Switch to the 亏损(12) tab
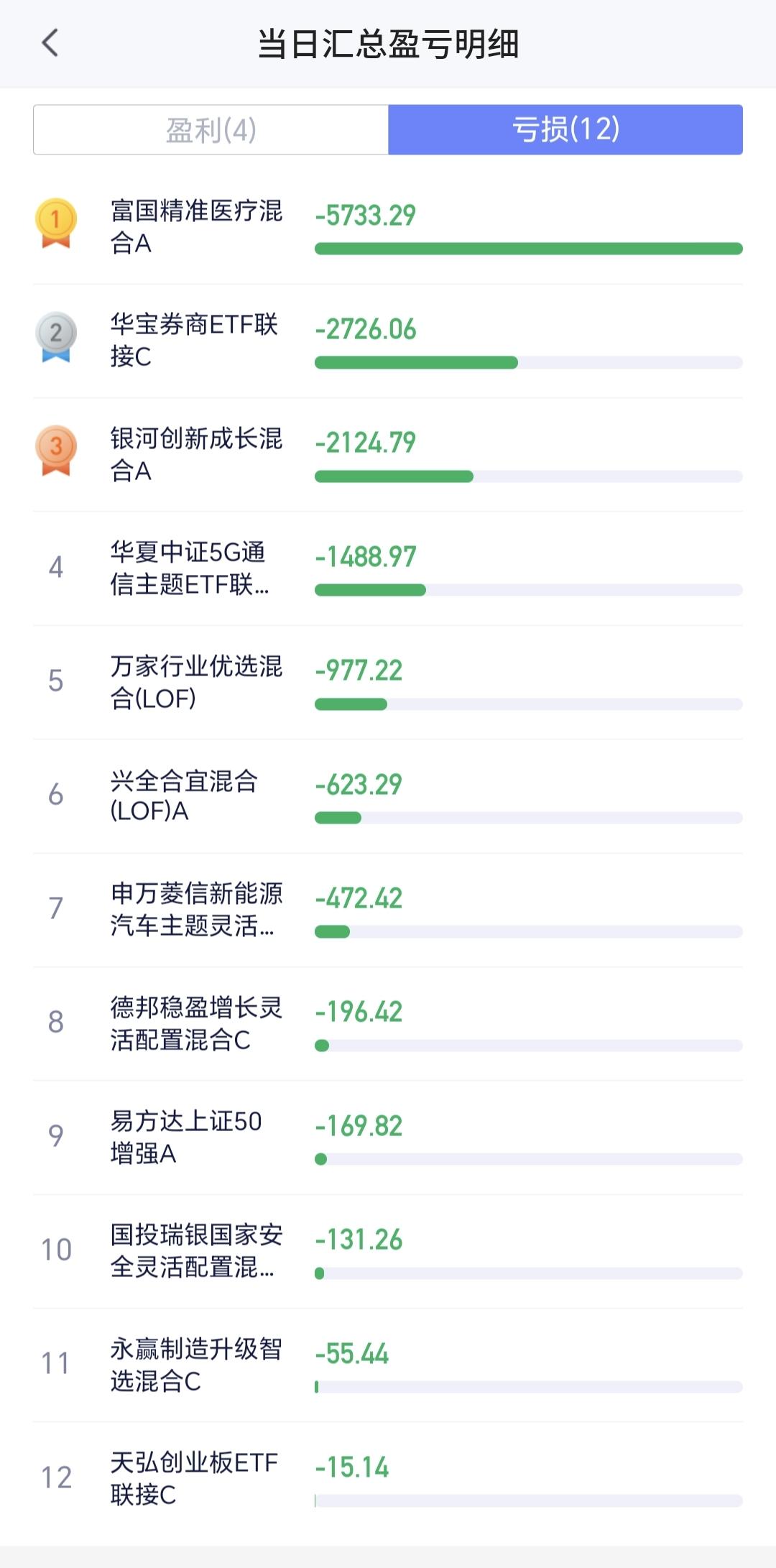This screenshot has height=1568, width=776. (565, 130)
